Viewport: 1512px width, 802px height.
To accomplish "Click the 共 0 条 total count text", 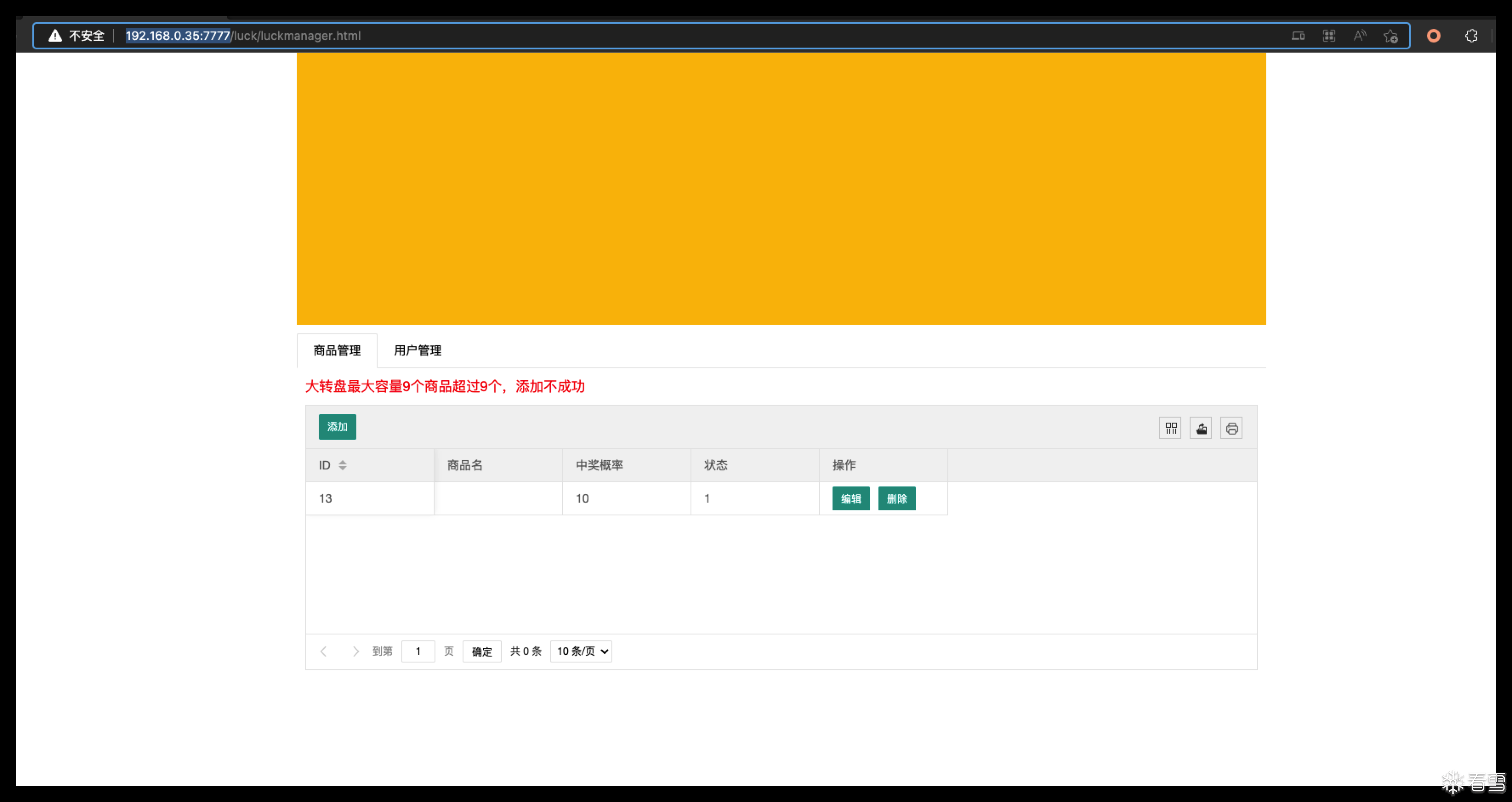I will tap(525, 651).
